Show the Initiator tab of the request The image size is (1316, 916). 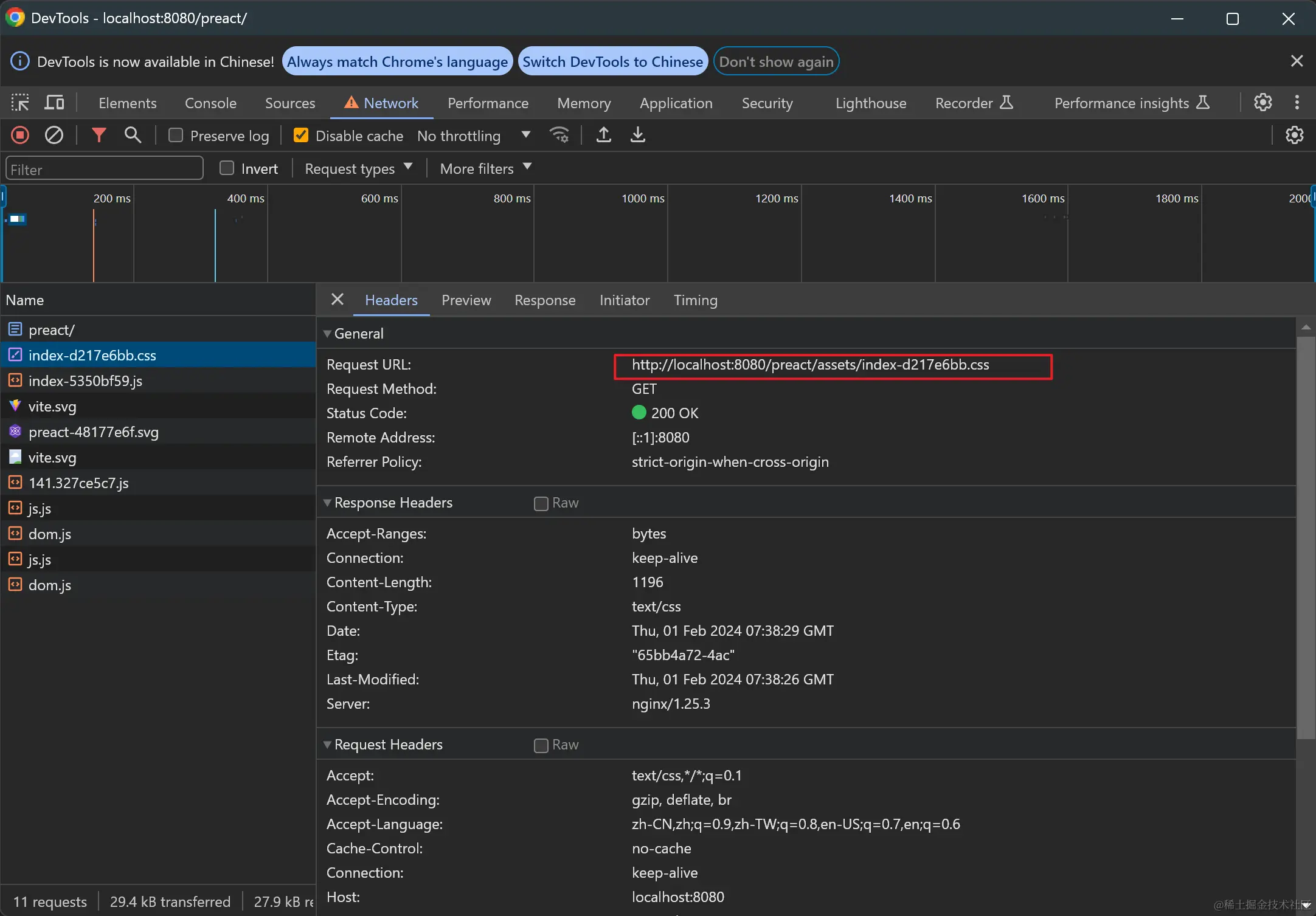(x=624, y=300)
